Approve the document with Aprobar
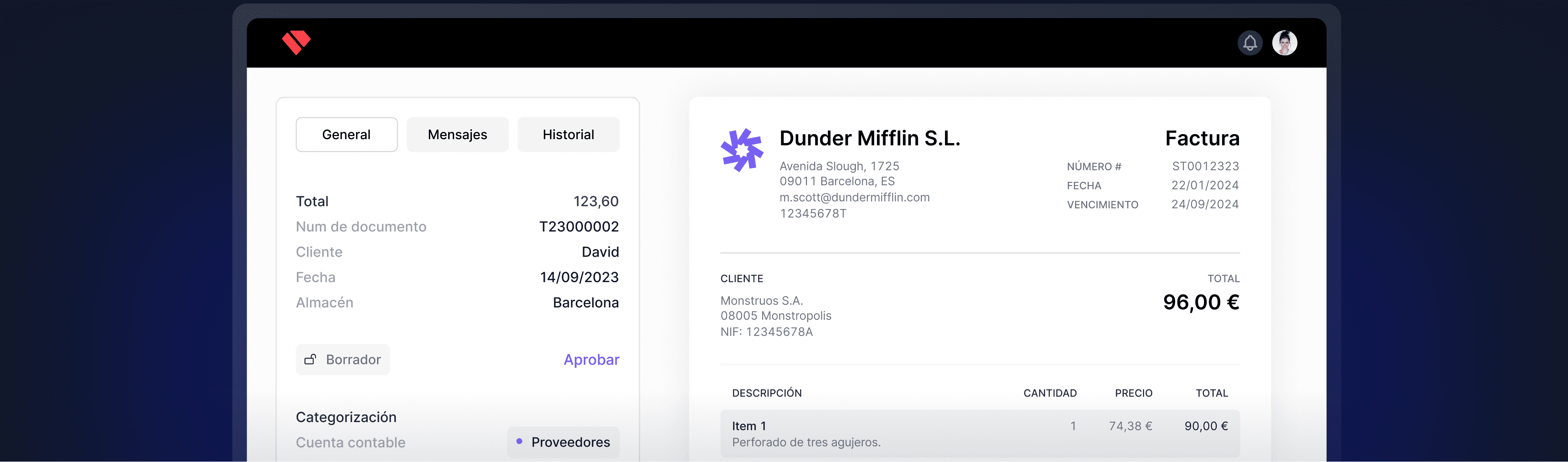This screenshot has width=1568, height=462. coord(591,360)
